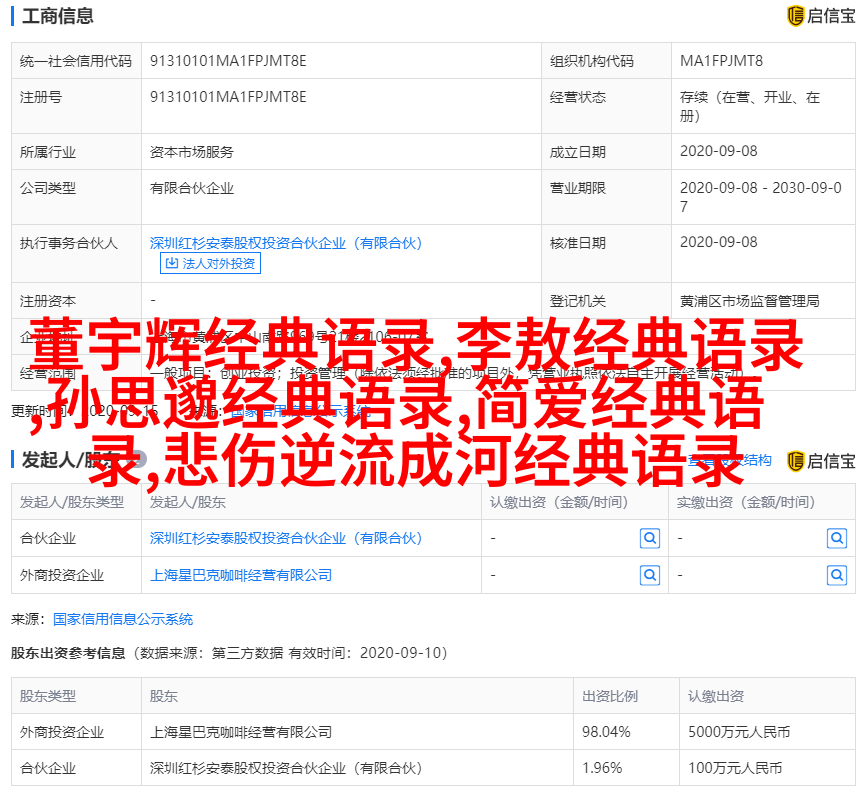The height and width of the screenshot is (790, 867).
Task: Select 营业期限 value 2020-09-08 - 2030-09-07
Action: pos(760,197)
